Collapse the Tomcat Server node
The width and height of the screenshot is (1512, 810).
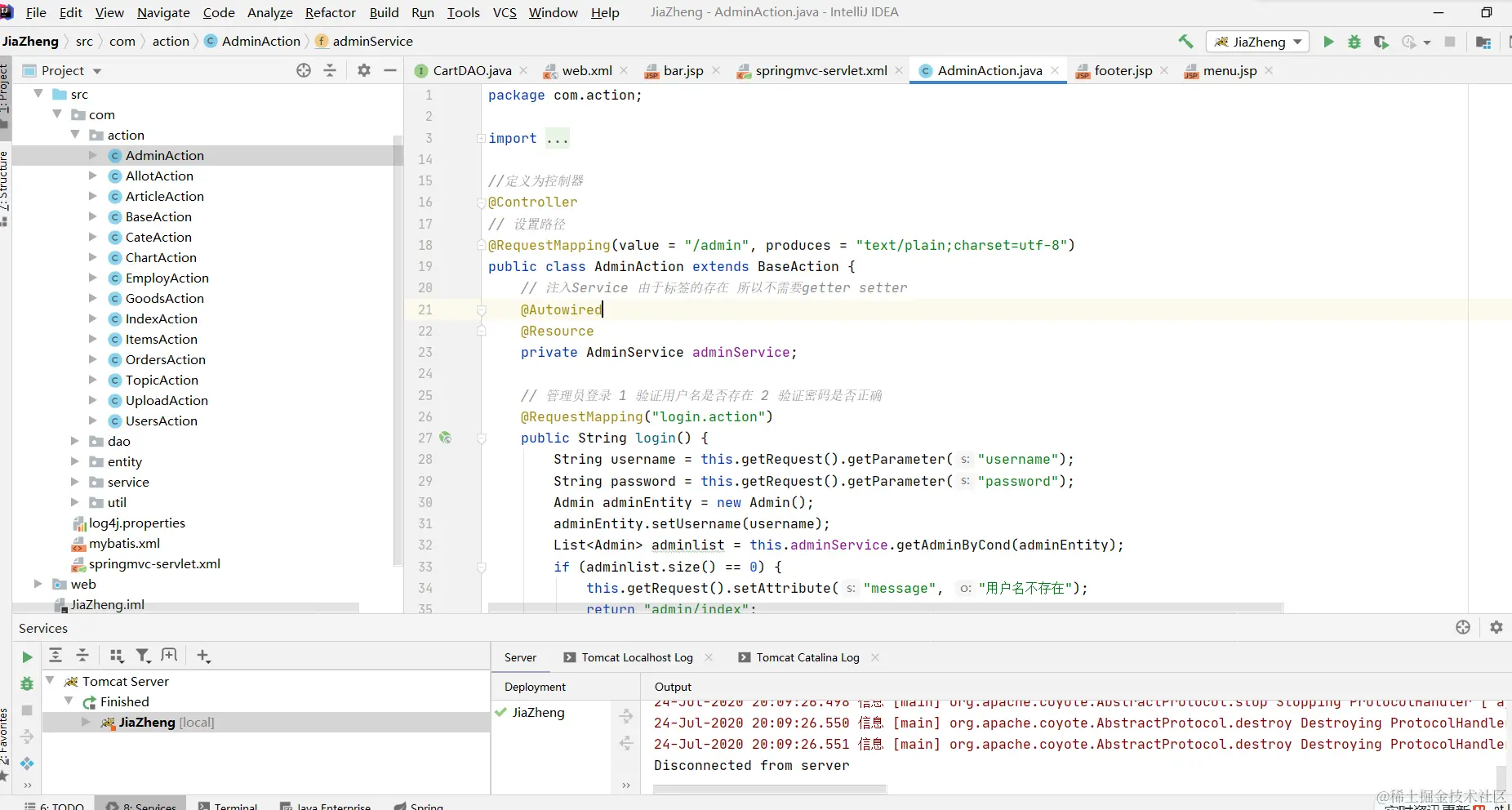51,680
